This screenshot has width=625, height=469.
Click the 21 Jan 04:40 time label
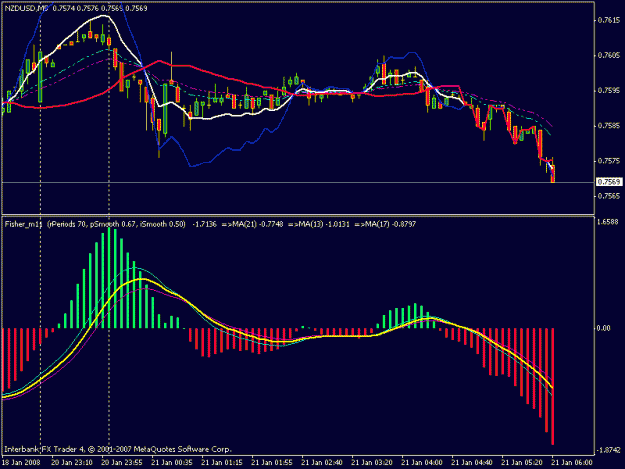tap(472, 463)
